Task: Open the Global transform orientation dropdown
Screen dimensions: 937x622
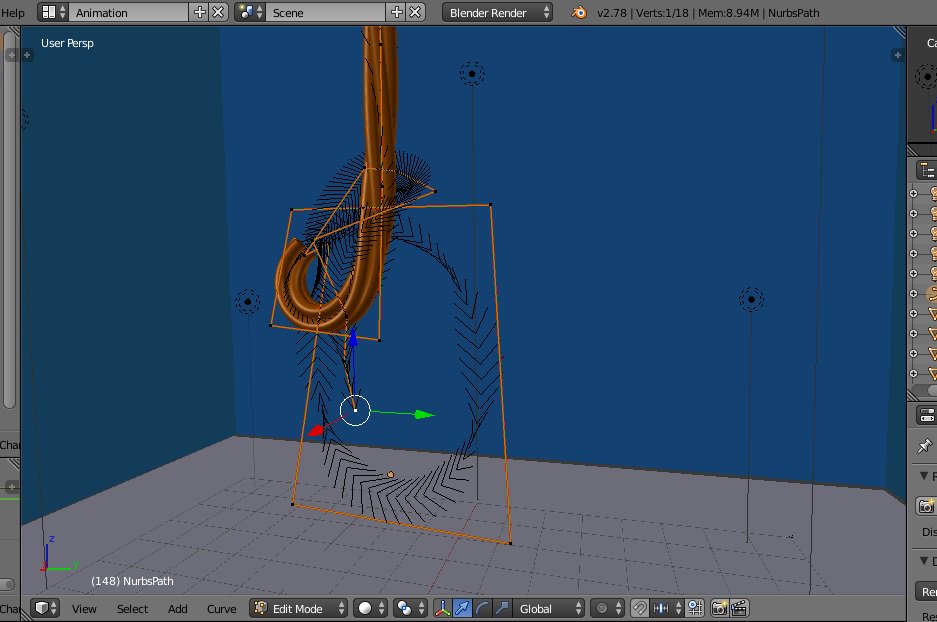Action: pyautogui.click(x=548, y=608)
